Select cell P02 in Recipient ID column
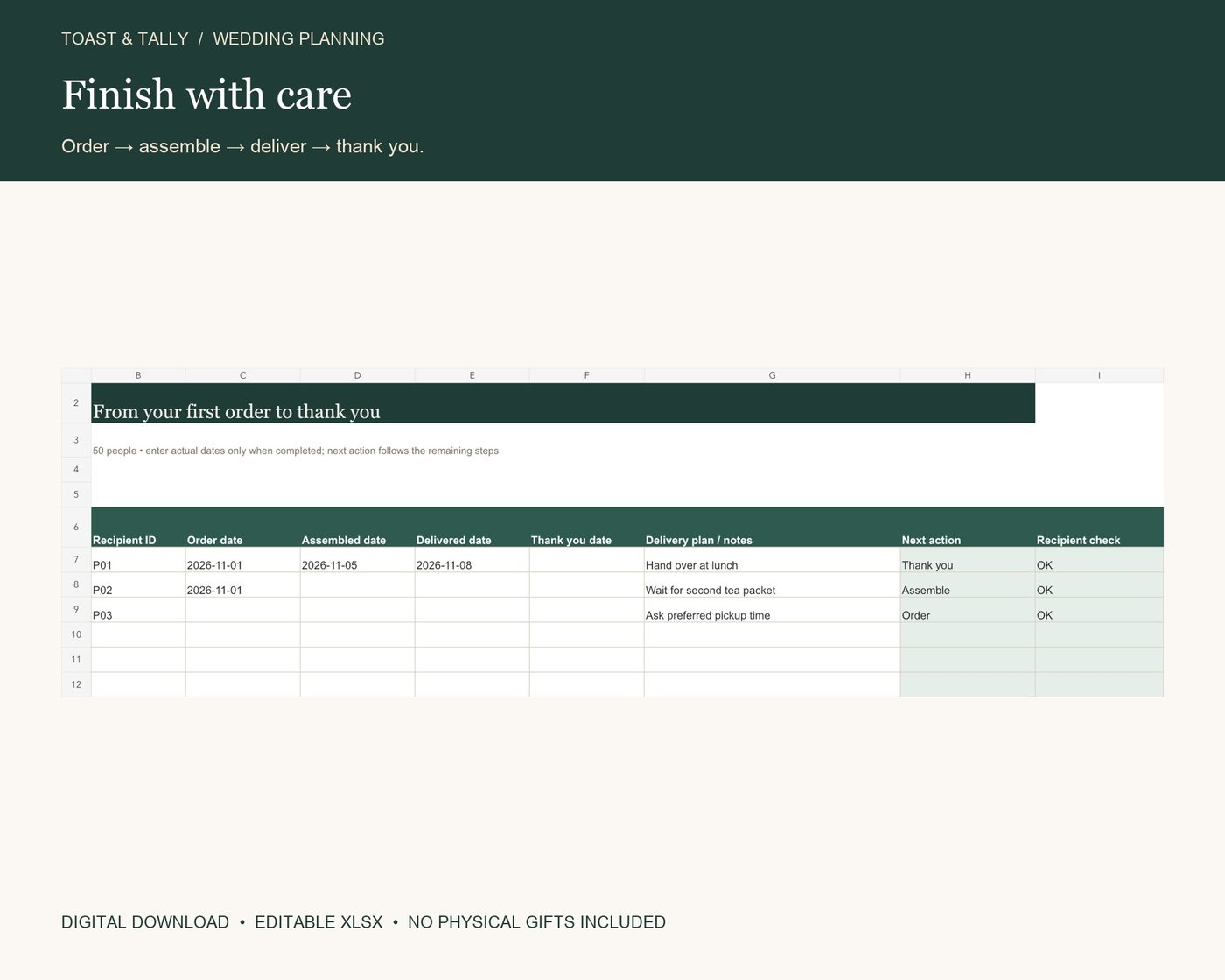 (x=138, y=584)
